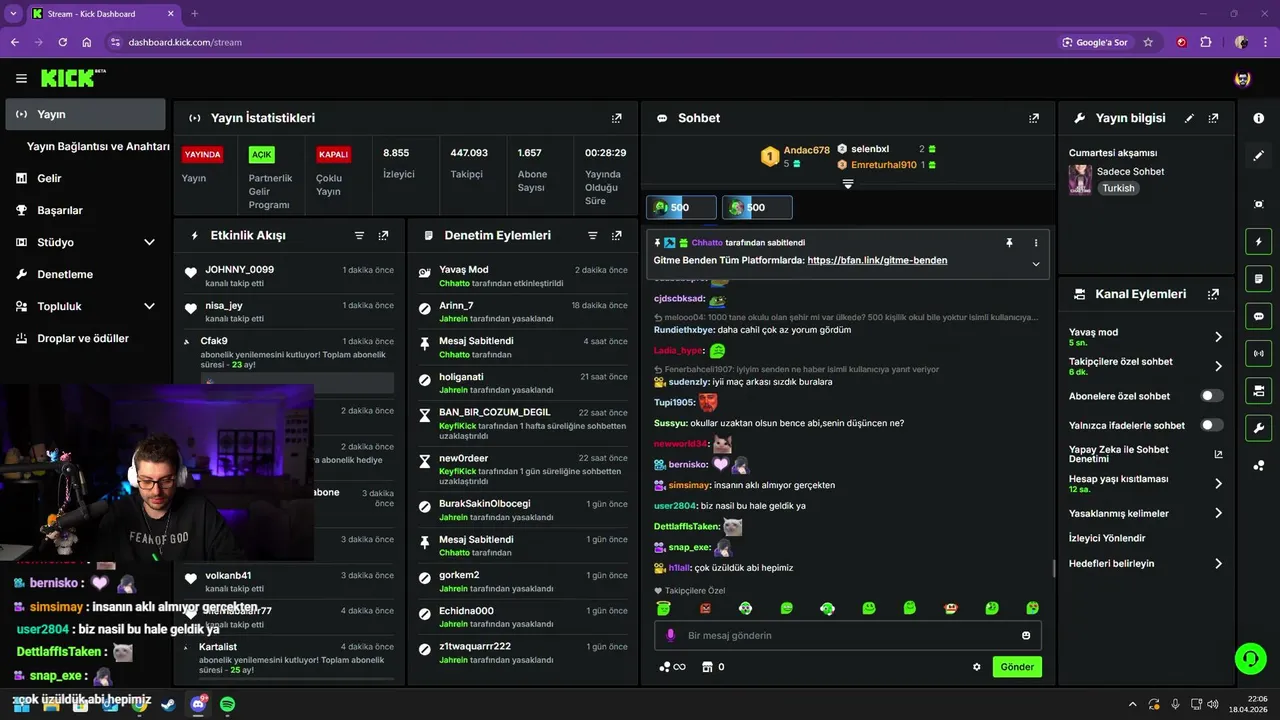The height and width of the screenshot is (720, 1280).
Task: Click the purple microphone icon in the message box
Action: tap(670, 636)
